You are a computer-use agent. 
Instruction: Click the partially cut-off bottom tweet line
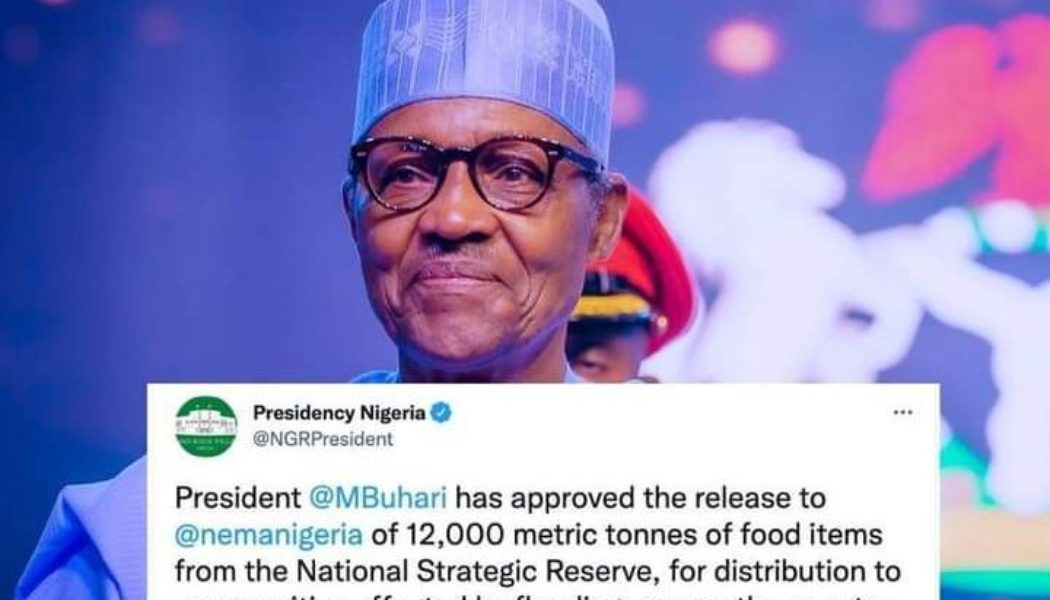tap(540, 596)
